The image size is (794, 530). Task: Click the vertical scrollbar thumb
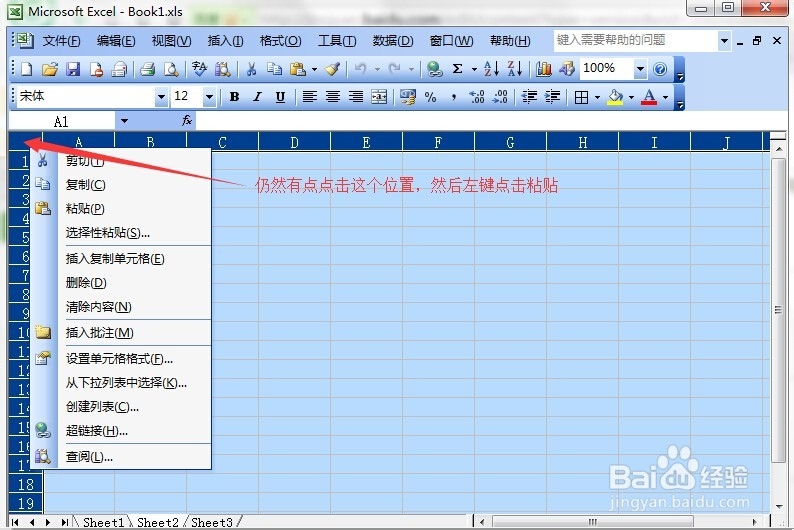point(778,310)
